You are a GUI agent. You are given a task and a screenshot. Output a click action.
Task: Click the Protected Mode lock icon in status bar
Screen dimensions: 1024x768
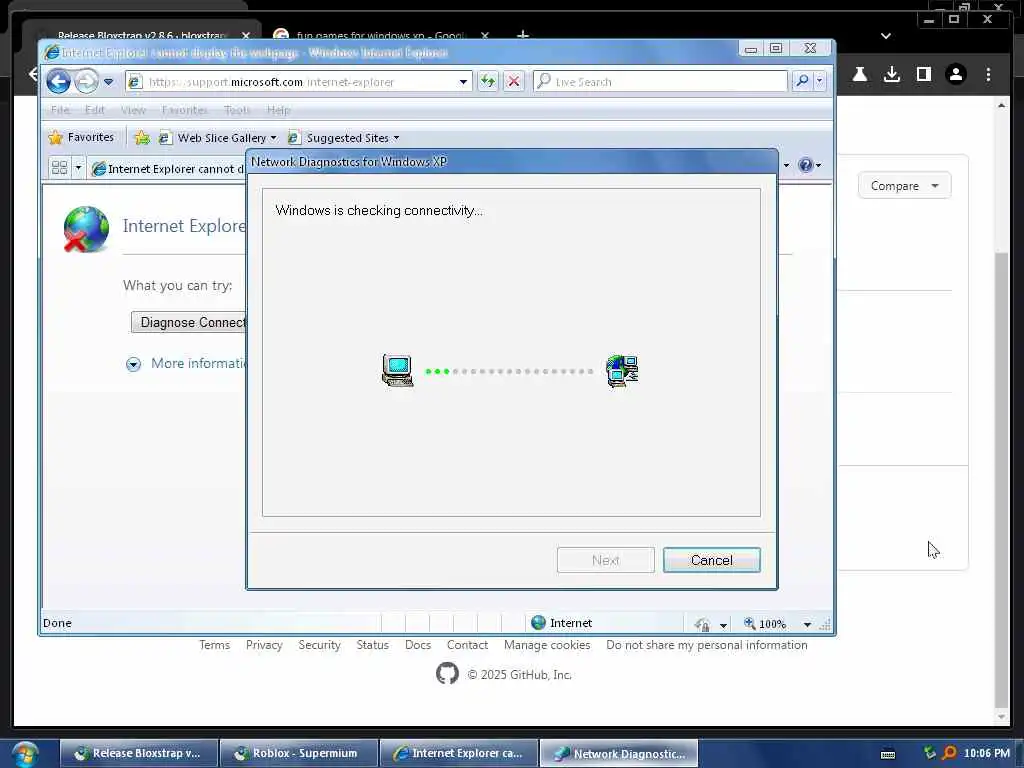[702, 624]
